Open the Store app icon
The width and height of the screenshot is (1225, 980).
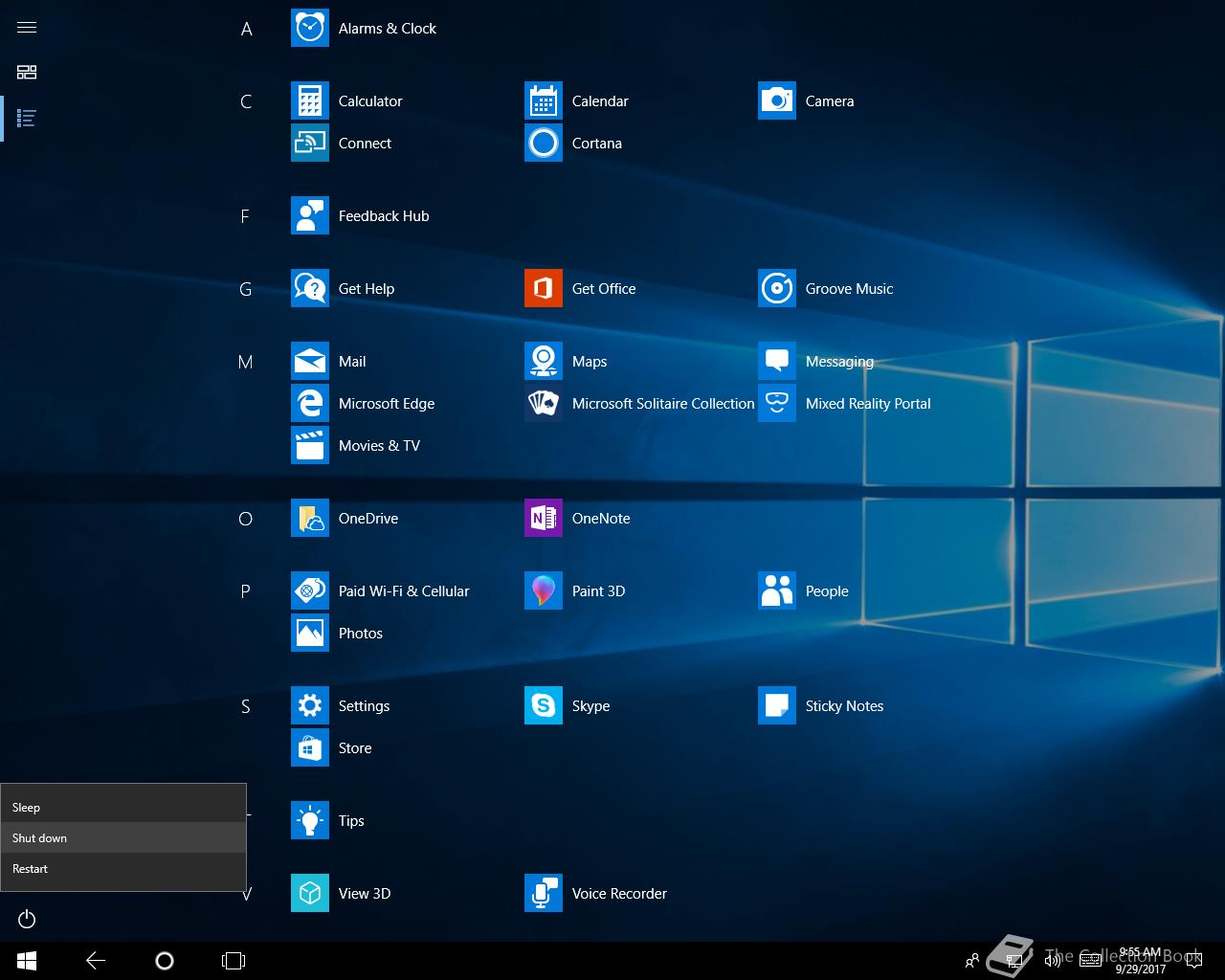[x=310, y=747]
